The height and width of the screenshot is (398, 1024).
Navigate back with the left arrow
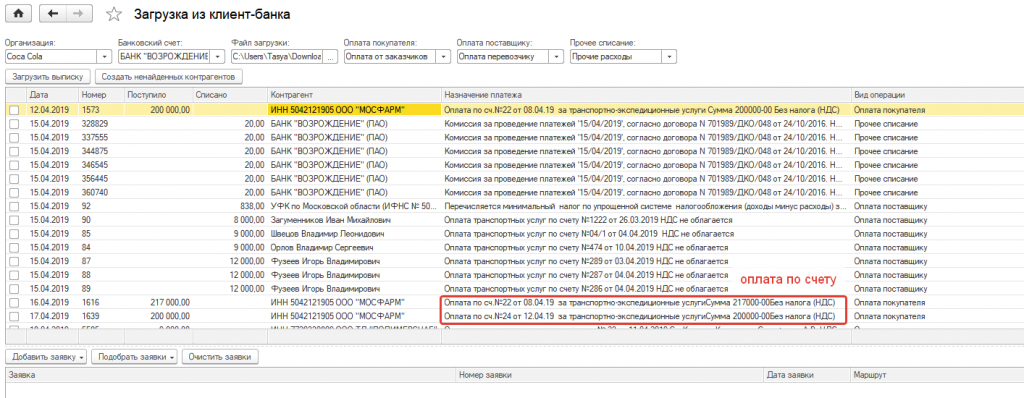(x=53, y=13)
